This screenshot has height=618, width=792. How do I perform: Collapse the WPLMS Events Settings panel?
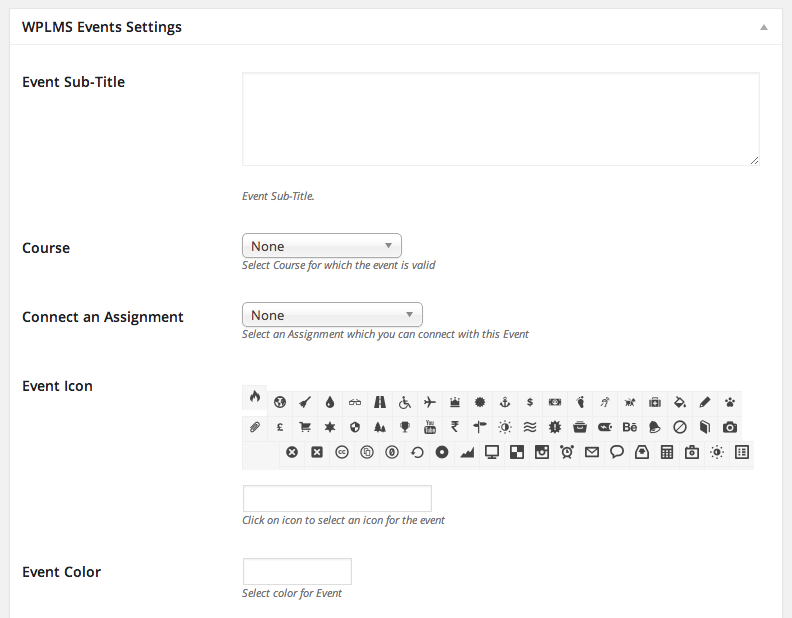point(764,27)
